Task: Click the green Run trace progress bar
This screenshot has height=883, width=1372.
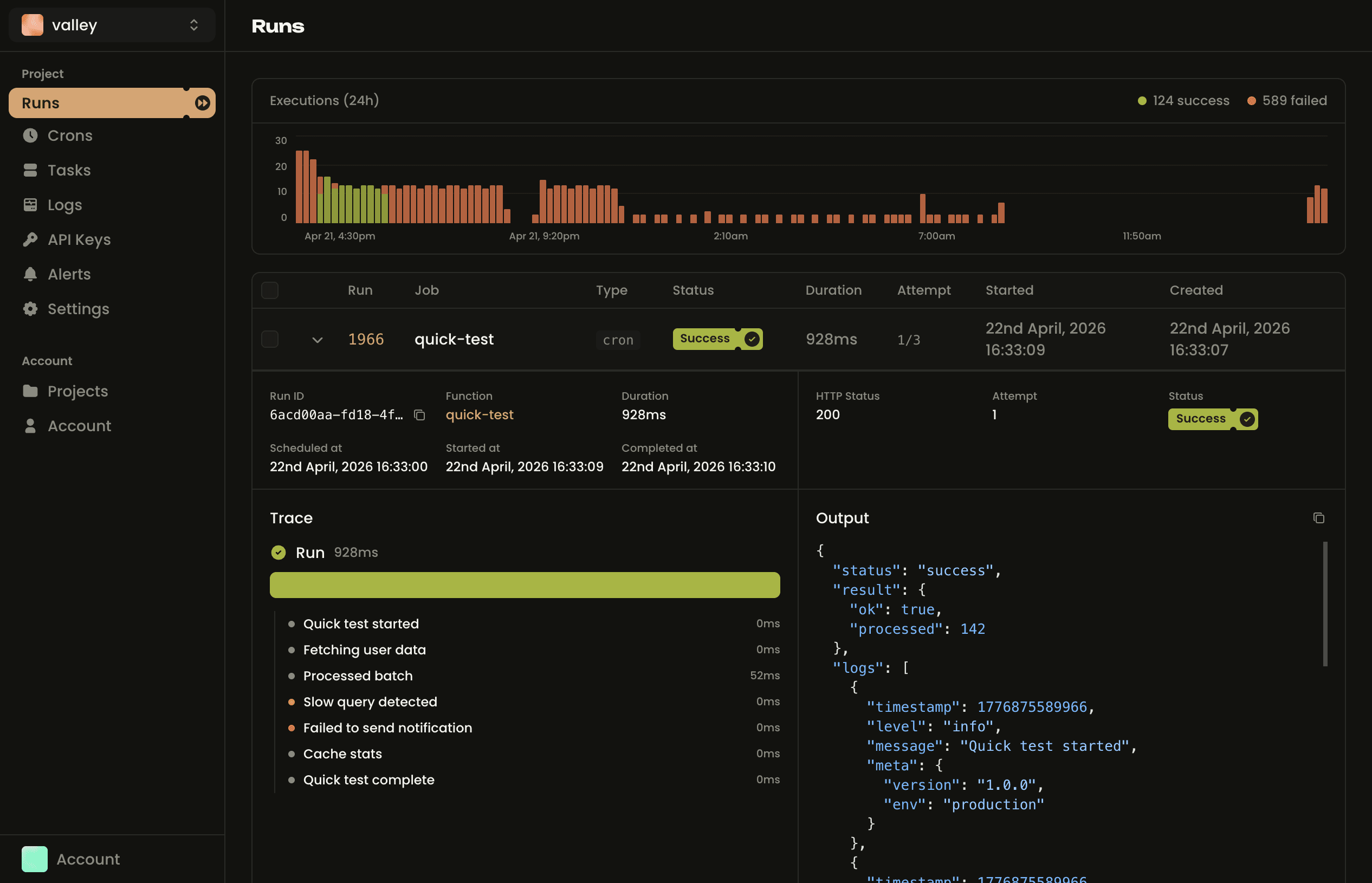Action: click(524, 585)
